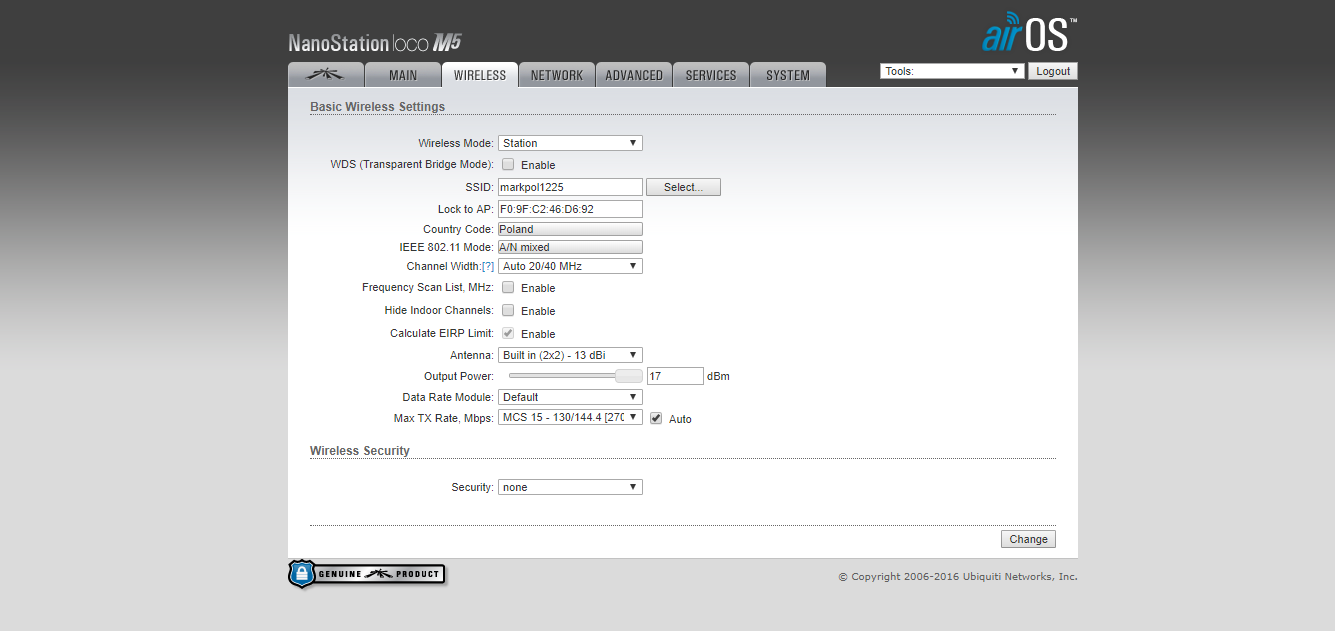
Task: Click the SSID Select... button
Action: point(683,187)
